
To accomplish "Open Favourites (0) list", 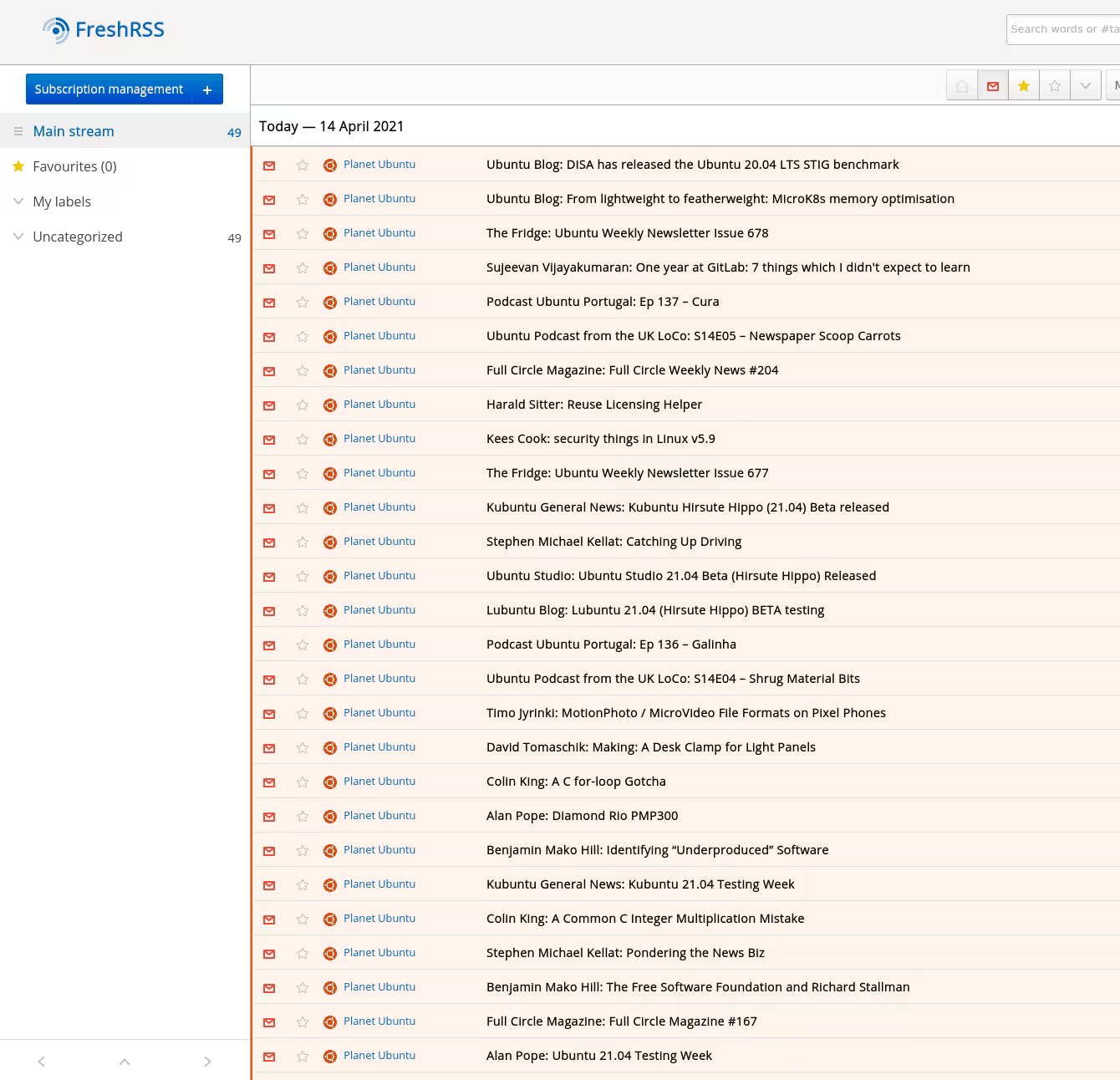I will tap(74, 166).
